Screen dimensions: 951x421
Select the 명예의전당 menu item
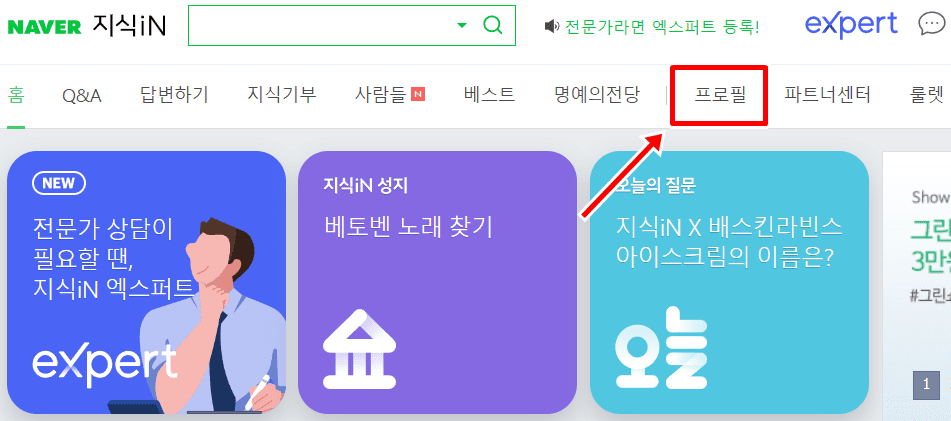coord(597,95)
